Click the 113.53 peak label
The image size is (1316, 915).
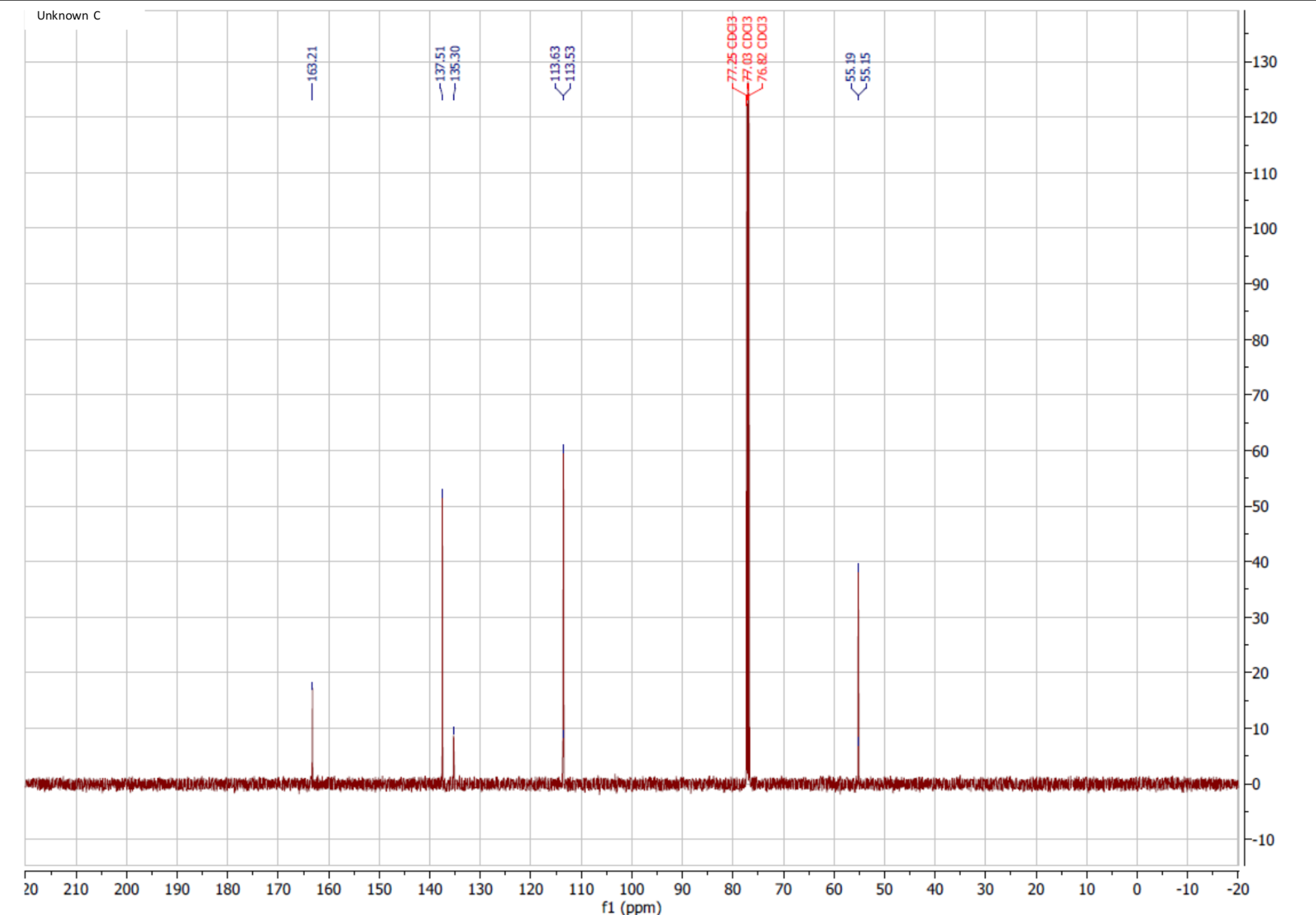[570, 63]
